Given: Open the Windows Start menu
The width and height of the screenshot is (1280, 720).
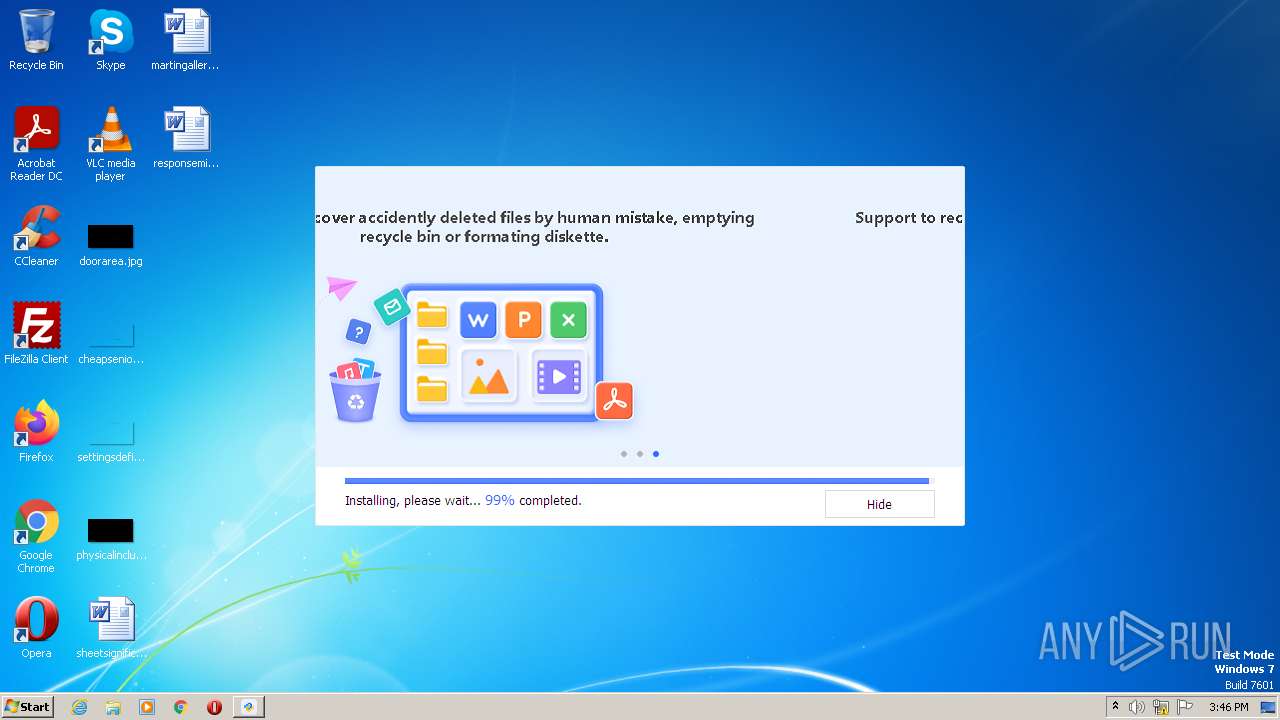Looking at the screenshot, I should point(27,706).
